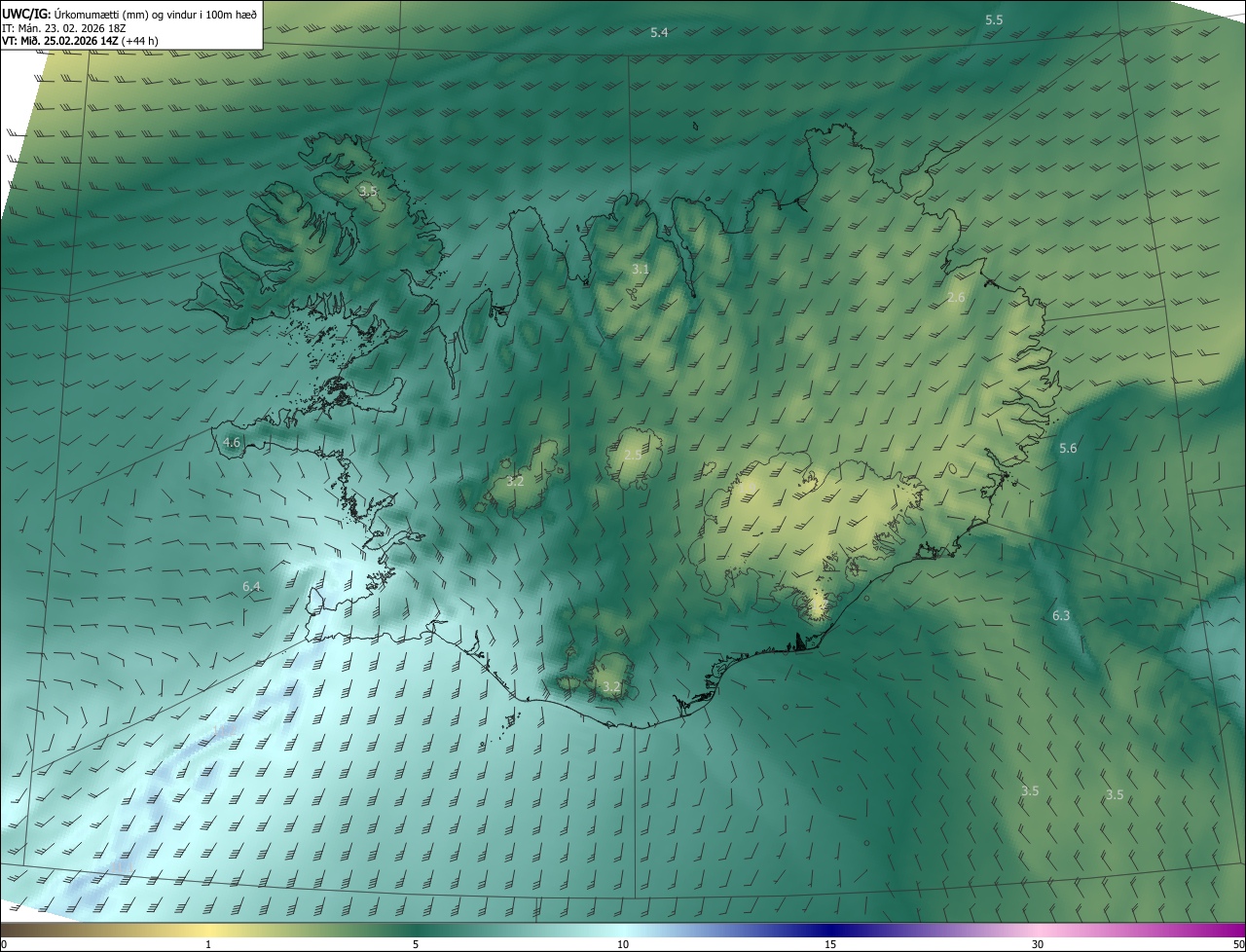Click the 6.3 value label on the map
The width and height of the screenshot is (1246, 952).
click(x=1061, y=615)
